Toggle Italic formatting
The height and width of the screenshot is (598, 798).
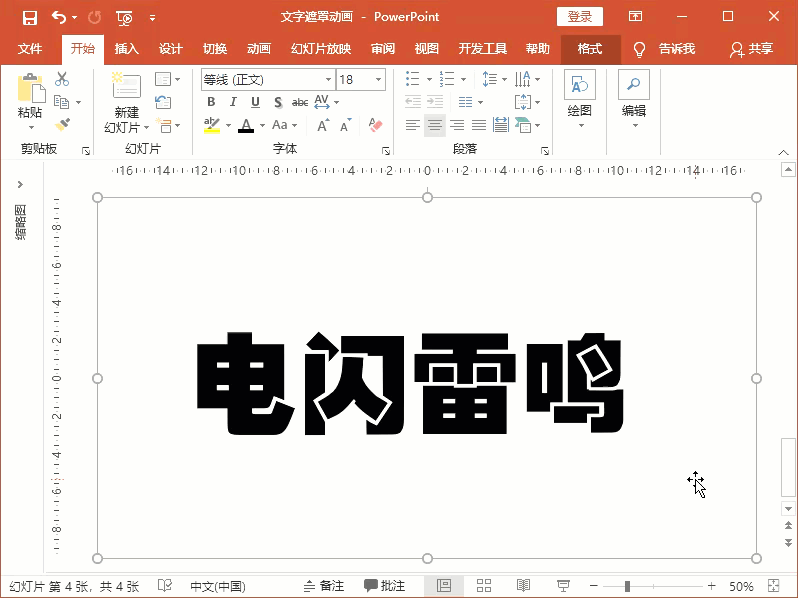coord(233,102)
